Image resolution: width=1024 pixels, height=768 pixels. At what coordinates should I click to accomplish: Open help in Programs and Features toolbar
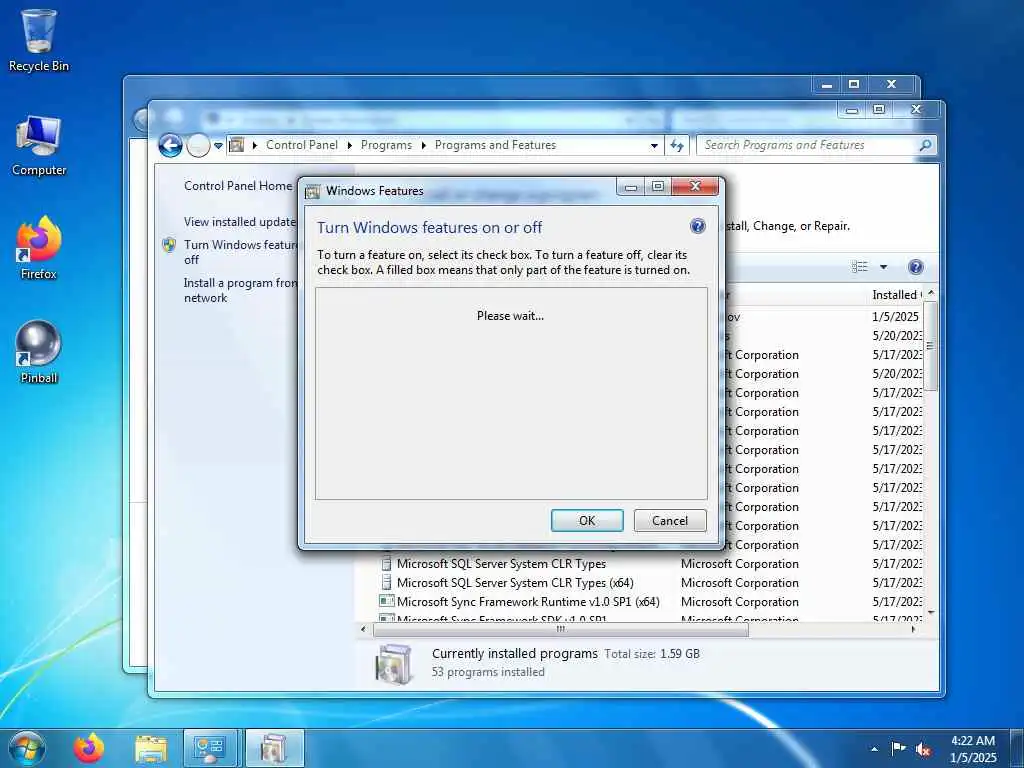pos(916,266)
